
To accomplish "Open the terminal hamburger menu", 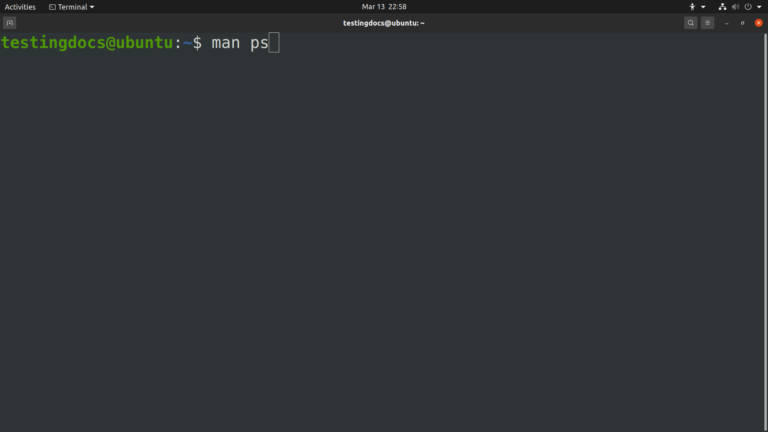I will pyautogui.click(x=707, y=22).
